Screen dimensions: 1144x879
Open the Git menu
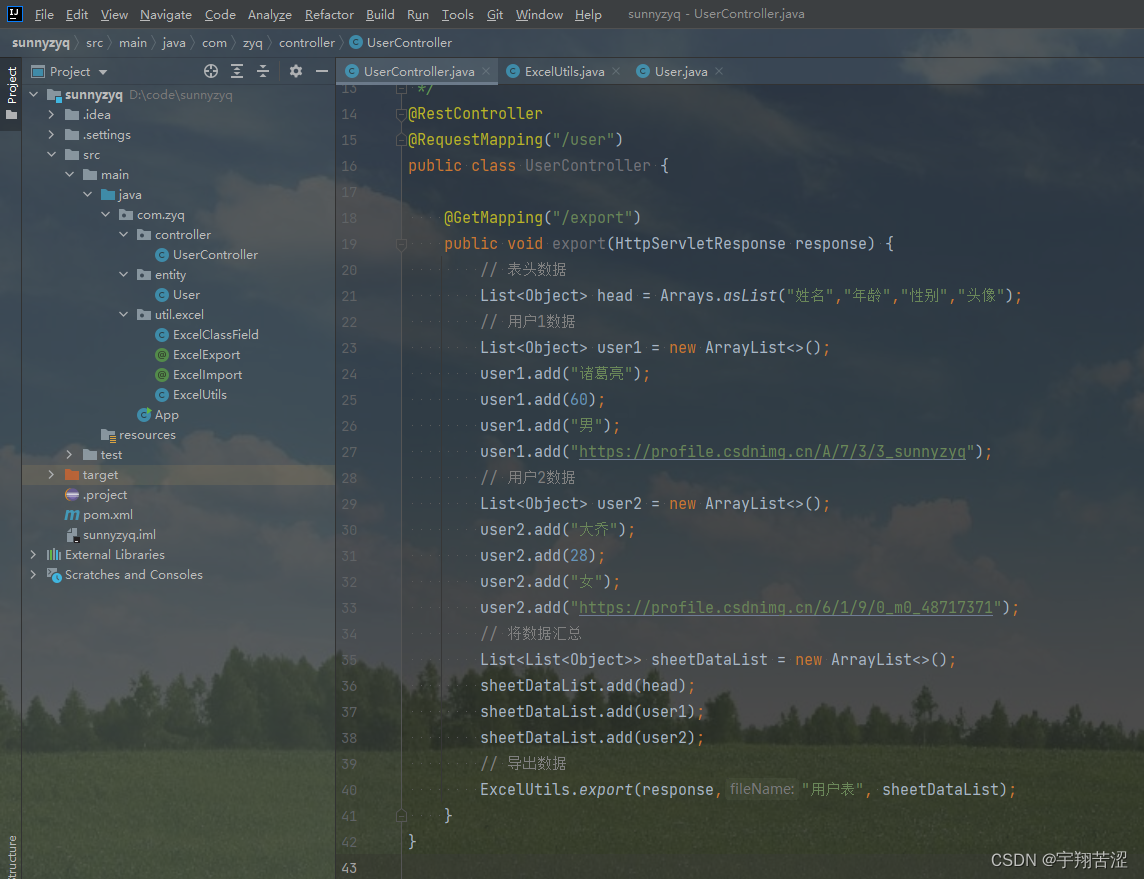pos(495,15)
